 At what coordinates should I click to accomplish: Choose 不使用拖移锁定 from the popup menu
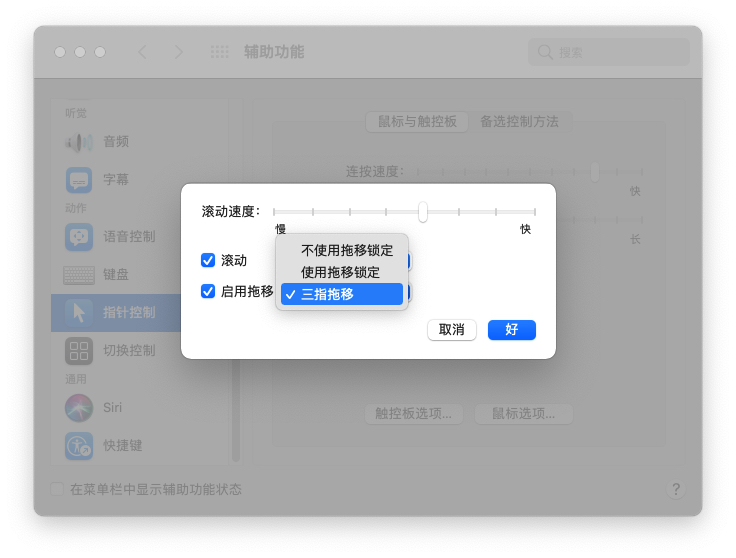pos(342,250)
